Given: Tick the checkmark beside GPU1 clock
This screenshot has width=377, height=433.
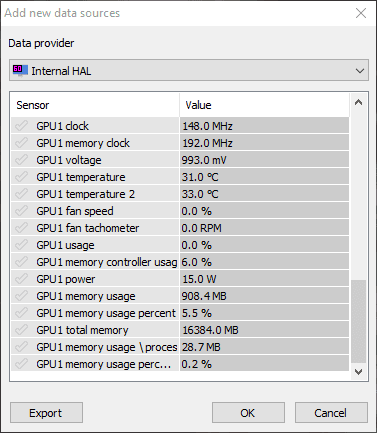Looking at the screenshot, I should click(x=21, y=126).
